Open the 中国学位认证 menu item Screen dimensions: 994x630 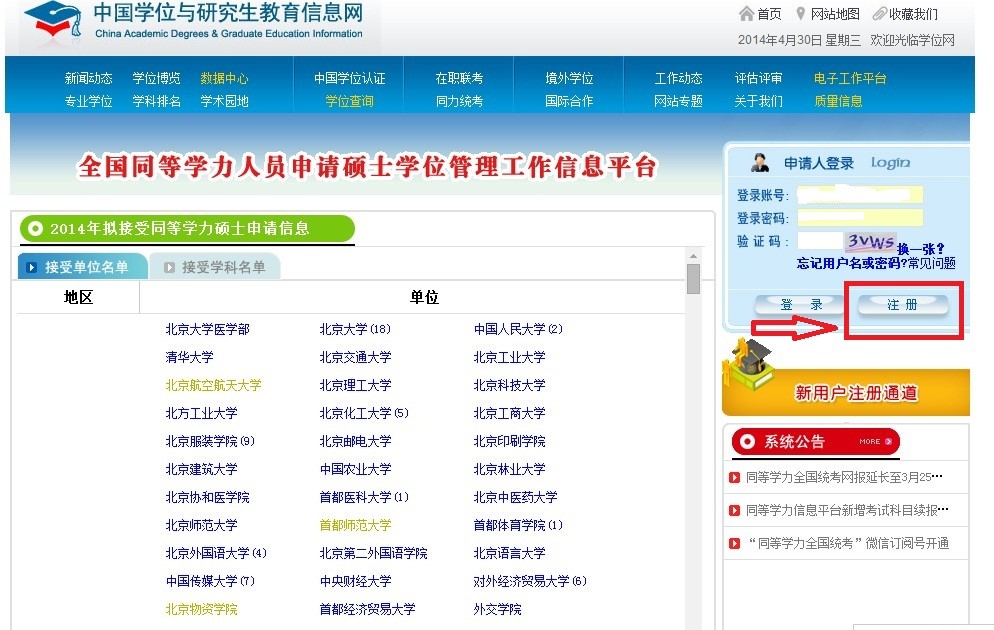(x=349, y=78)
